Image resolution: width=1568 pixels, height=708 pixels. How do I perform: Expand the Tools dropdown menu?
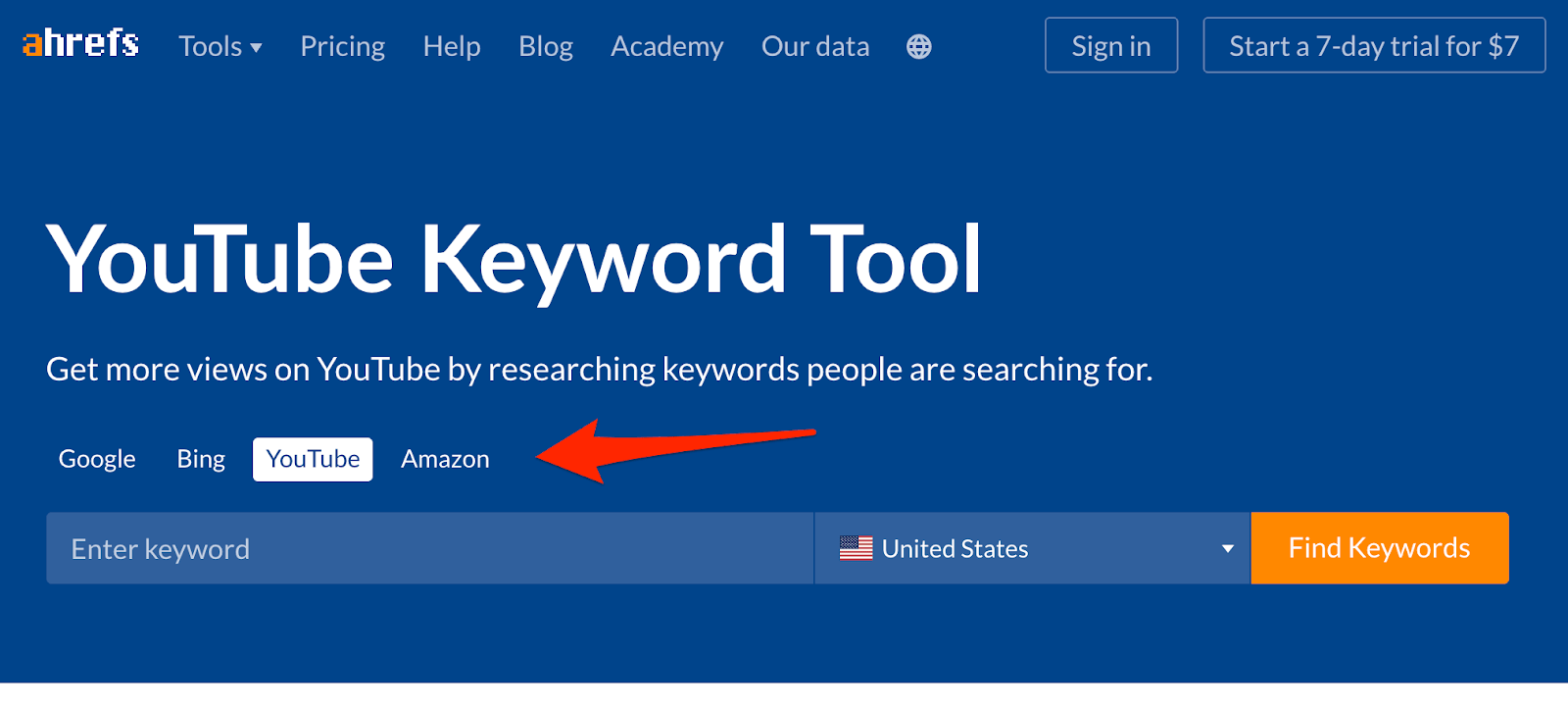220,46
